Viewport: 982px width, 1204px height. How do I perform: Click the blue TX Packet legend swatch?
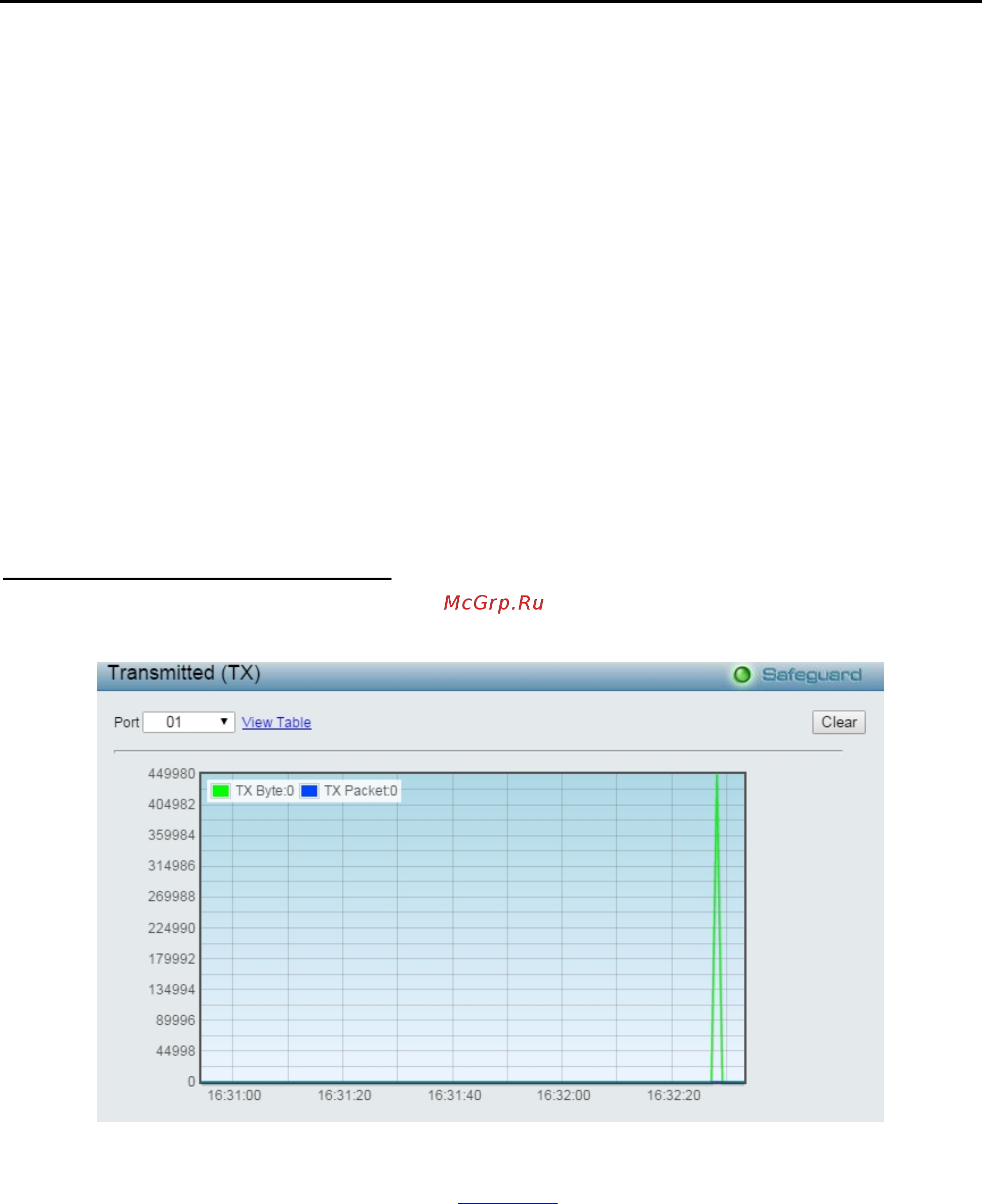tap(309, 791)
